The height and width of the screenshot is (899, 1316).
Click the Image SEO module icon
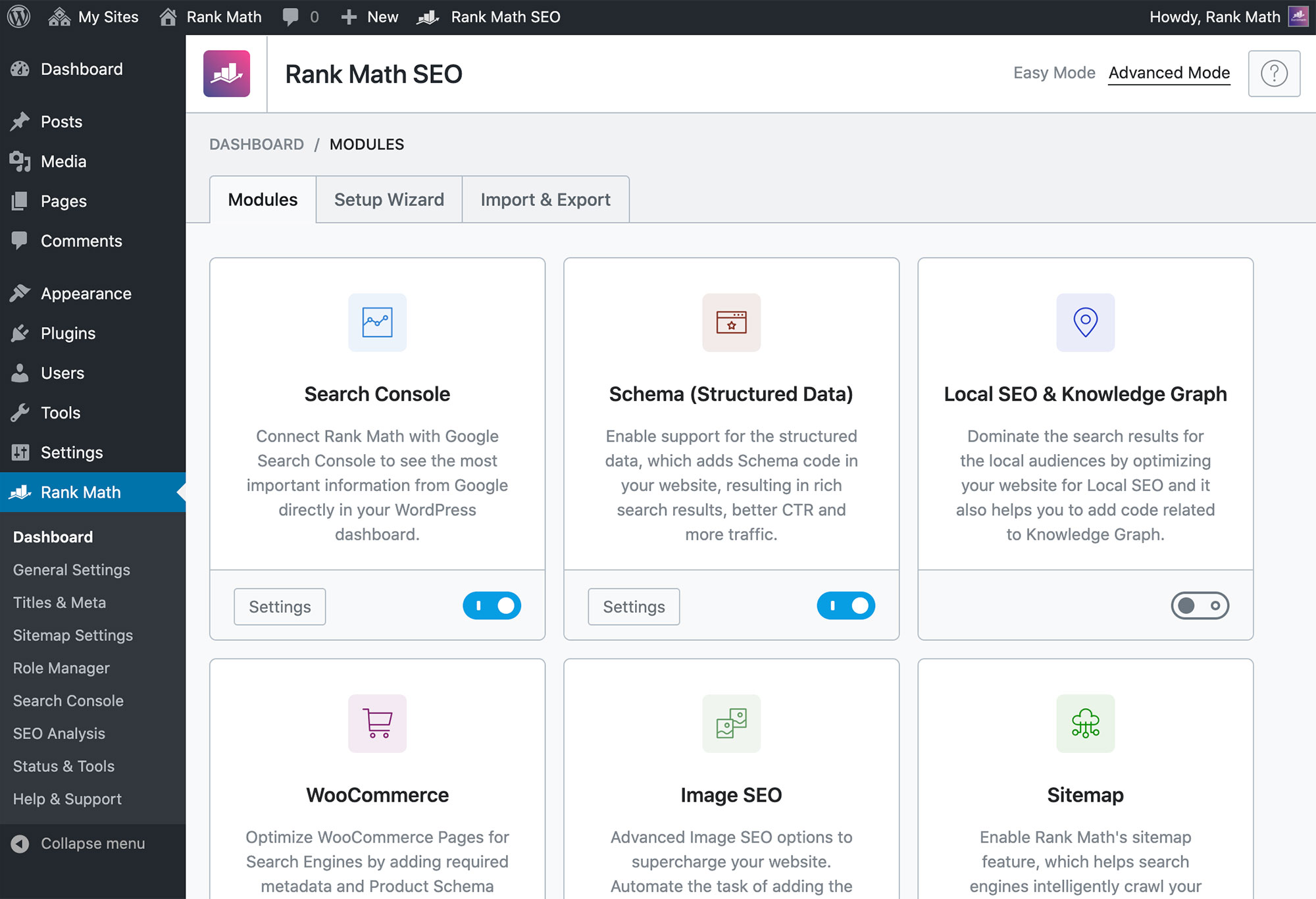tap(731, 723)
